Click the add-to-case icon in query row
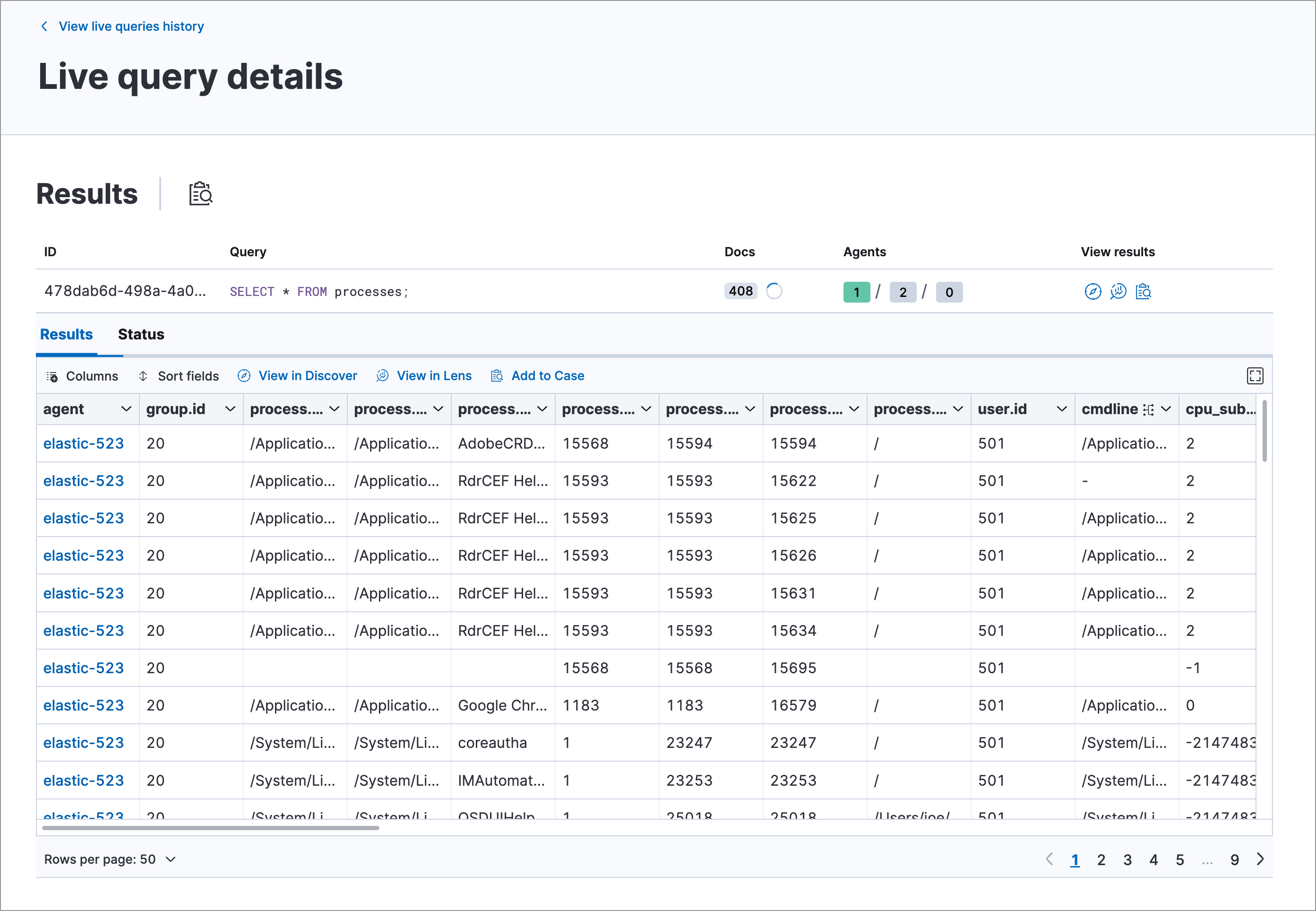 [x=1143, y=292]
